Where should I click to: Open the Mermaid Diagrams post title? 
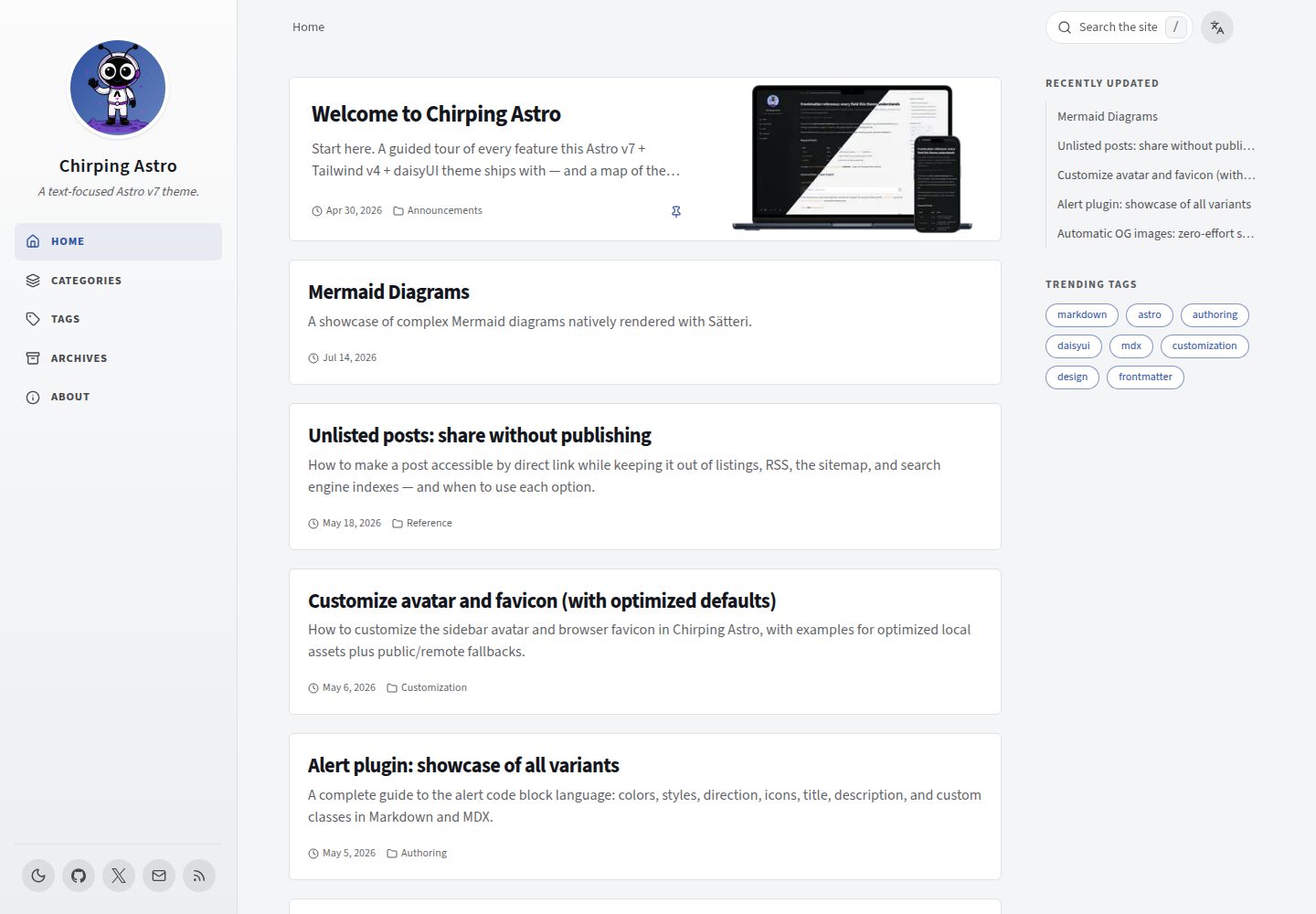[x=388, y=292]
